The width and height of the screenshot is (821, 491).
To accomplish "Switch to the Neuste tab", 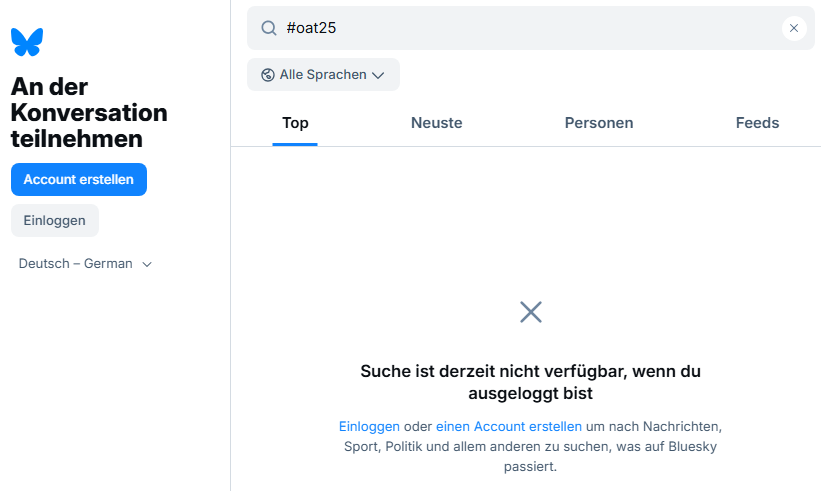I will [436, 123].
